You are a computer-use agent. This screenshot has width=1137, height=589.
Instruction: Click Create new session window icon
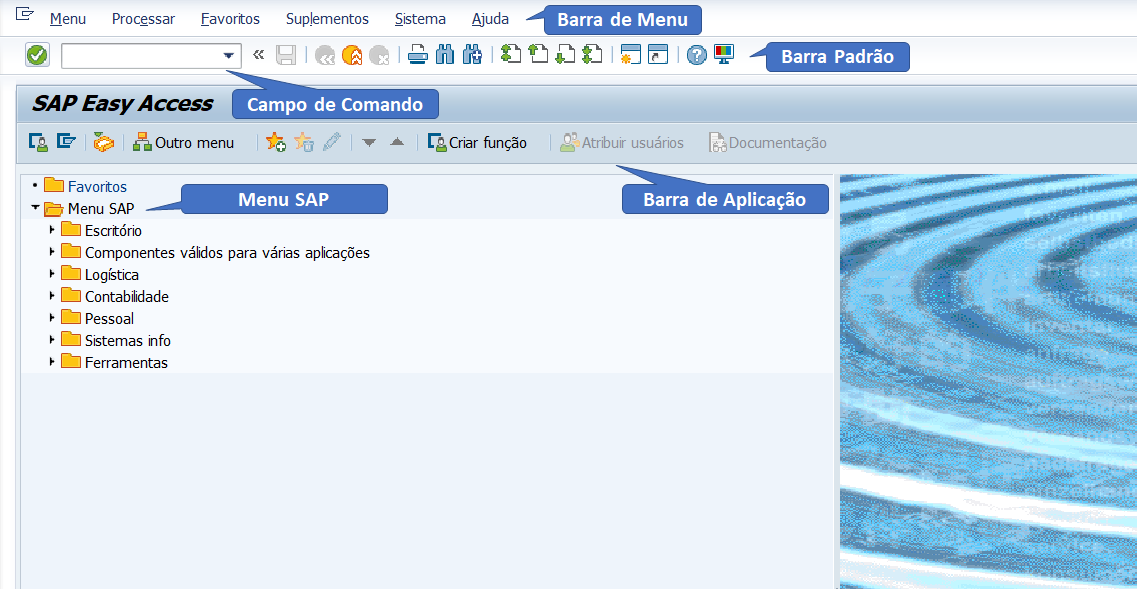631,55
